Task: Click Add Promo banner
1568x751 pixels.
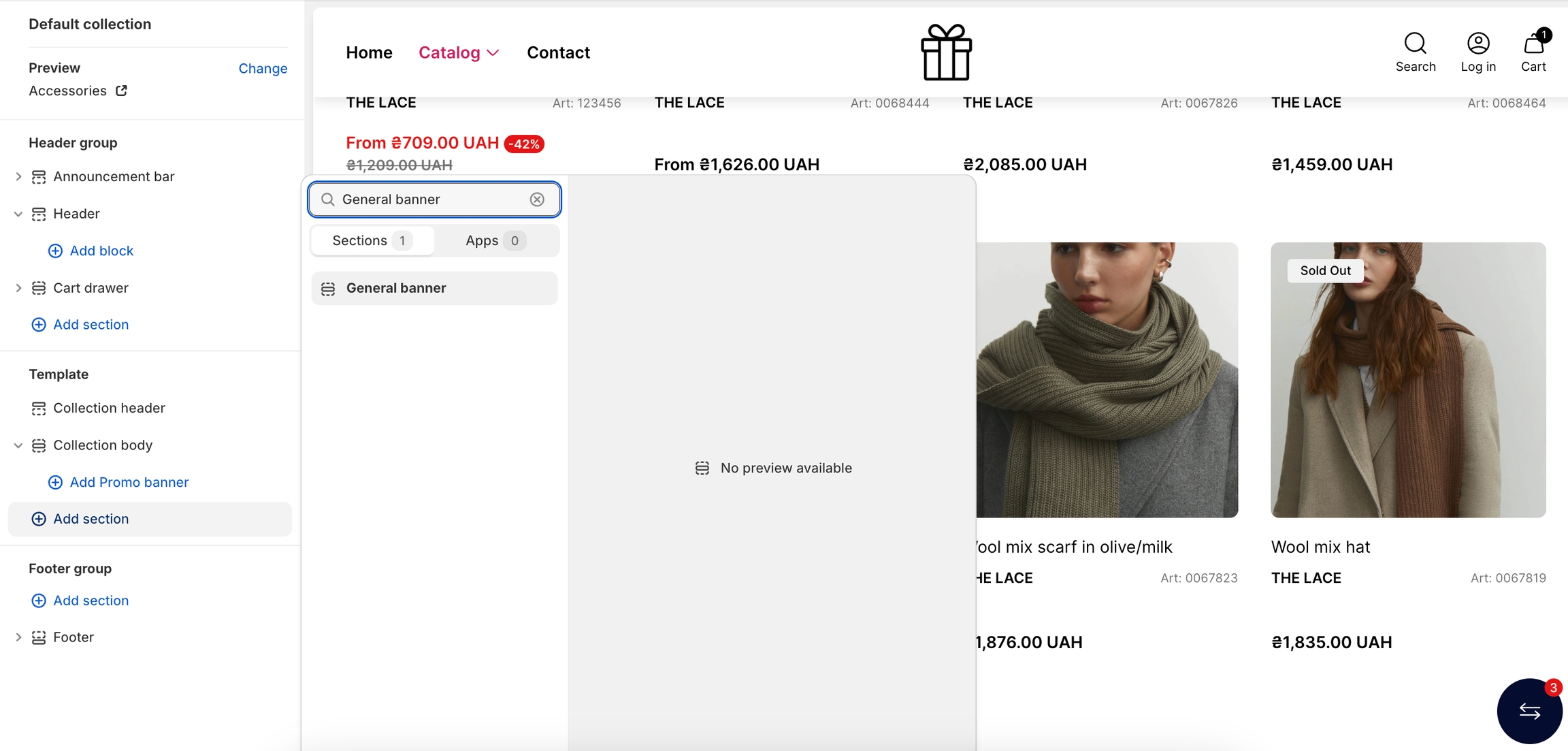Action: (129, 482)
